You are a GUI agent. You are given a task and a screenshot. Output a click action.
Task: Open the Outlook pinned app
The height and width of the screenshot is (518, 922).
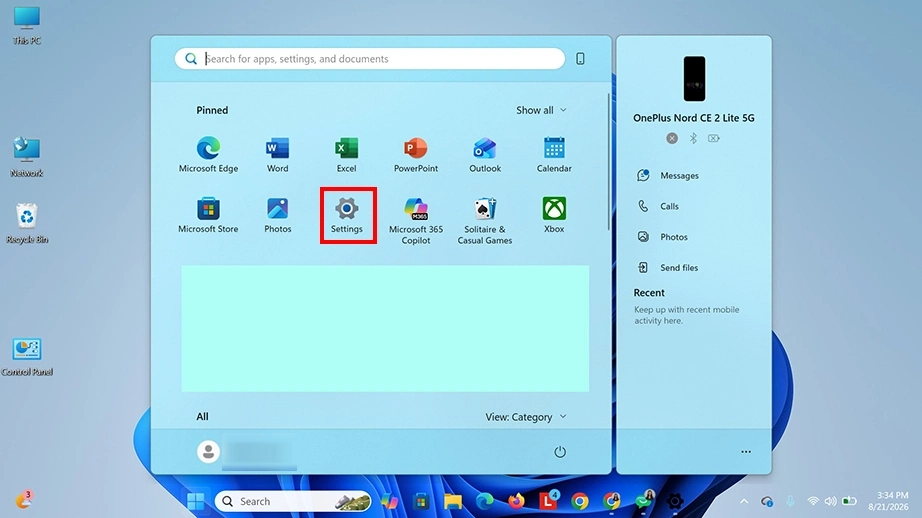485,154
